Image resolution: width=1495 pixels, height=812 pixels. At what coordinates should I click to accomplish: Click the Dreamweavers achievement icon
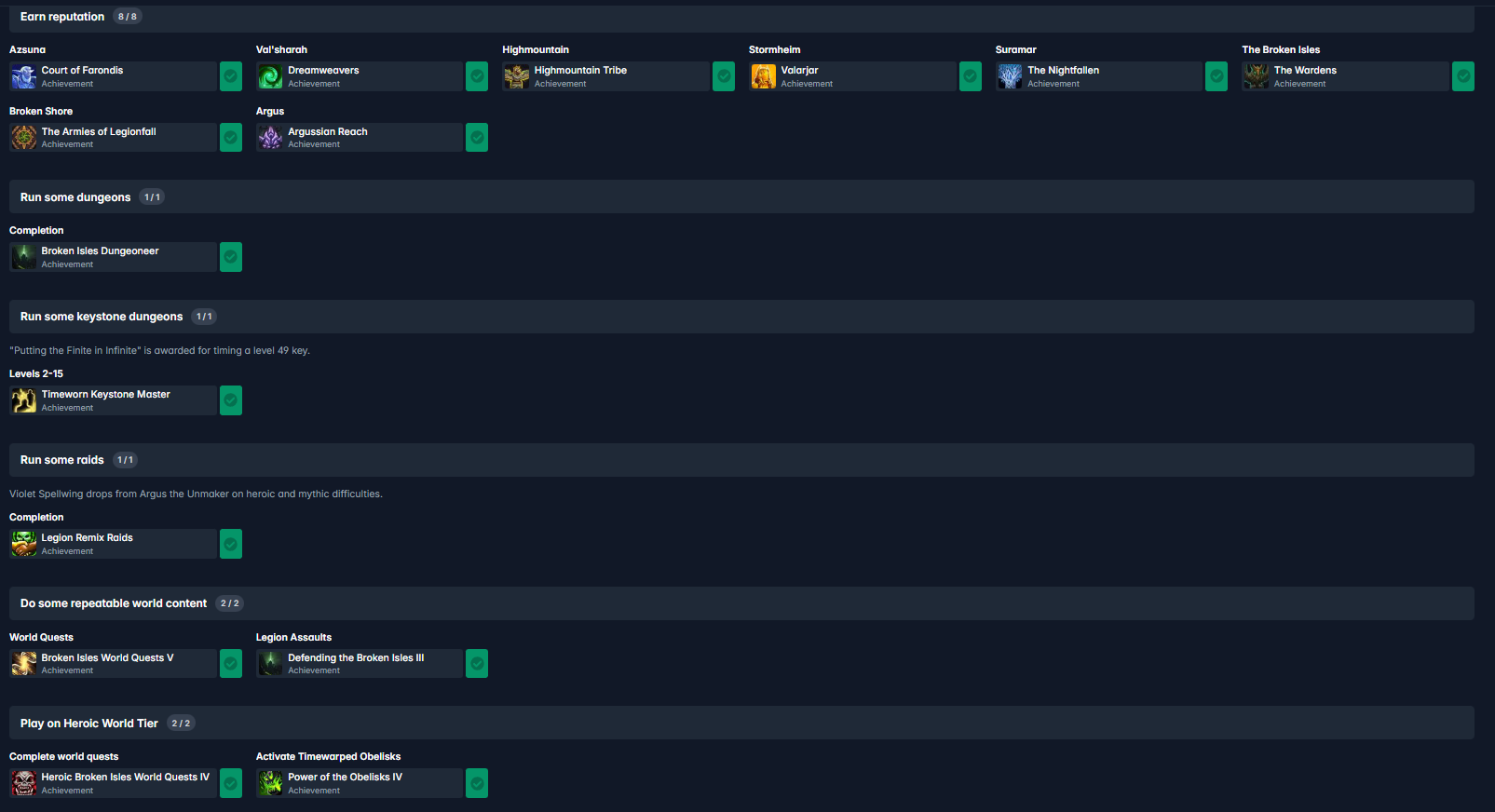[x=270, y=76]
